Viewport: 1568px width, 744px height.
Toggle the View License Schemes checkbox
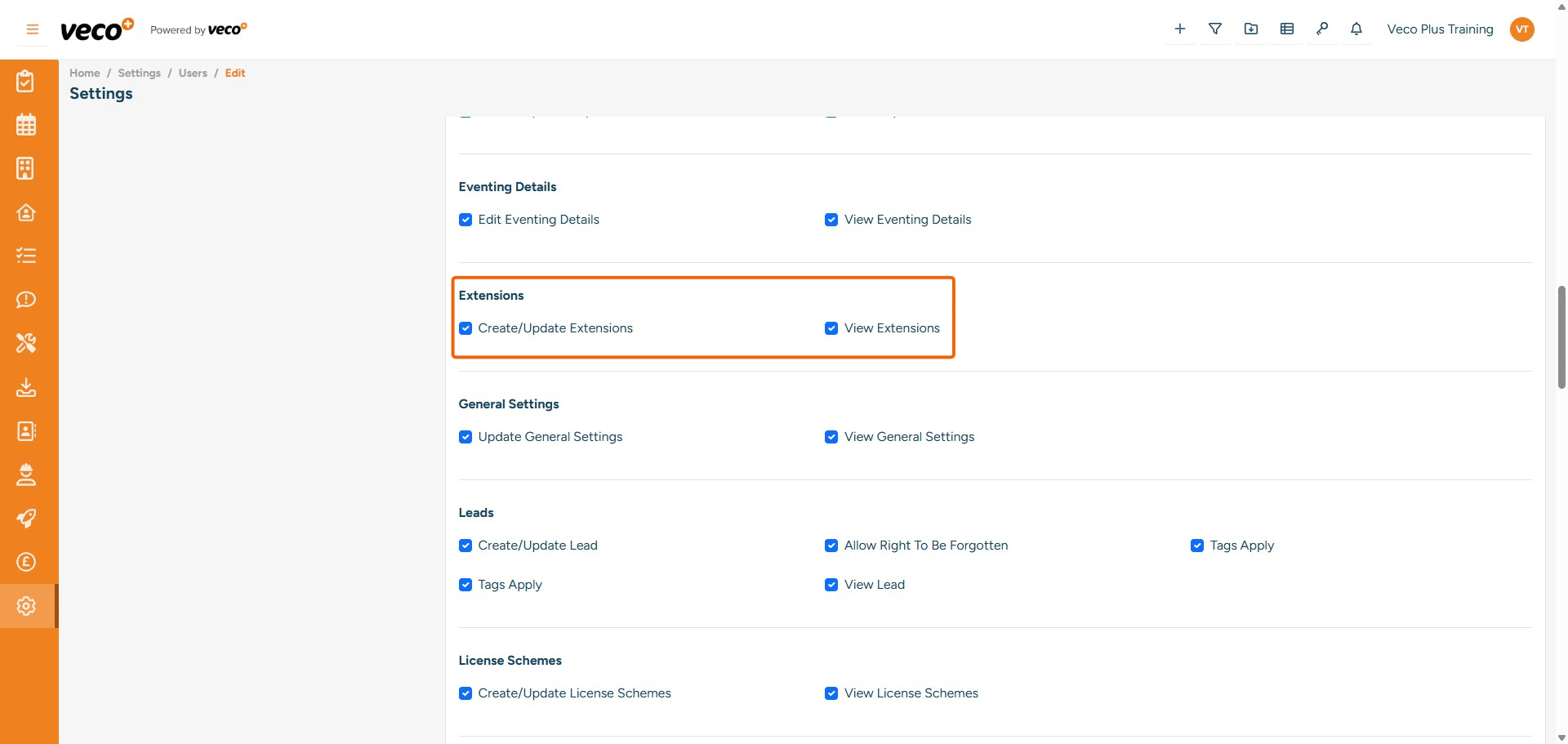click(831, 693)
